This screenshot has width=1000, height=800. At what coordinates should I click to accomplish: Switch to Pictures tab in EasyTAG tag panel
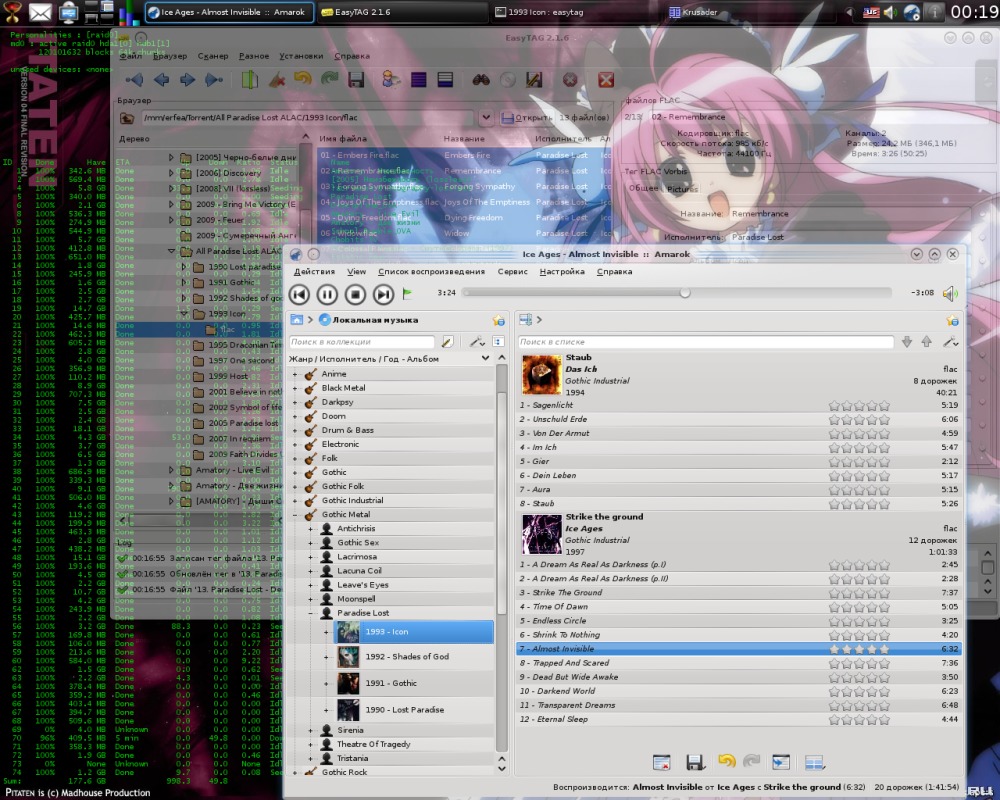[x=682, y=189]
